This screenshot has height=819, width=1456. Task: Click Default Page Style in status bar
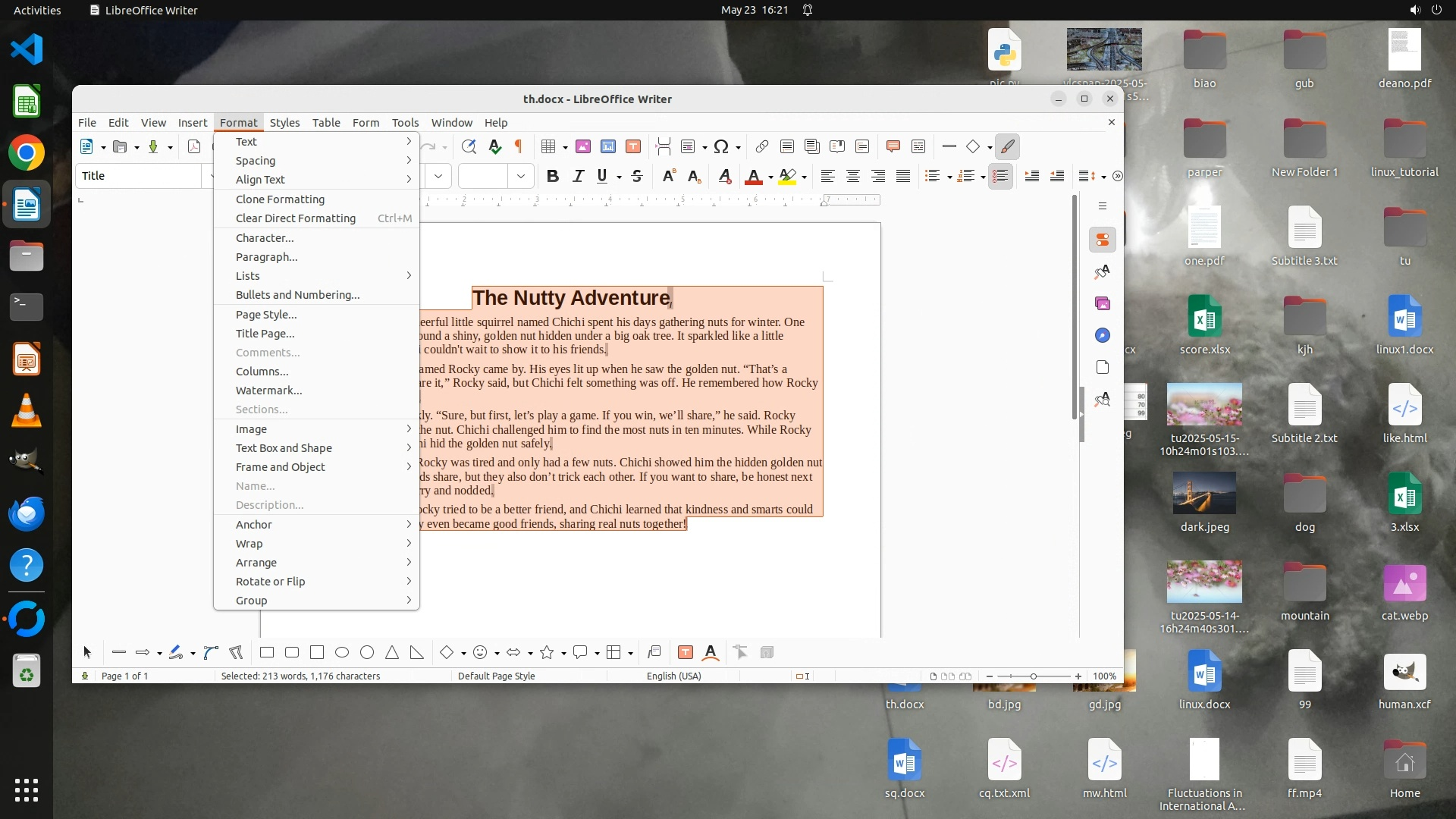(x=496, y=676)
